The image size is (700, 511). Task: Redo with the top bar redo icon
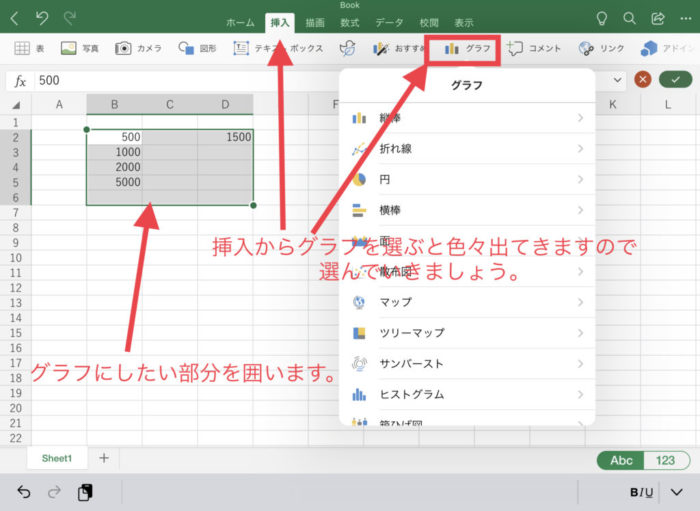point(69,18)
